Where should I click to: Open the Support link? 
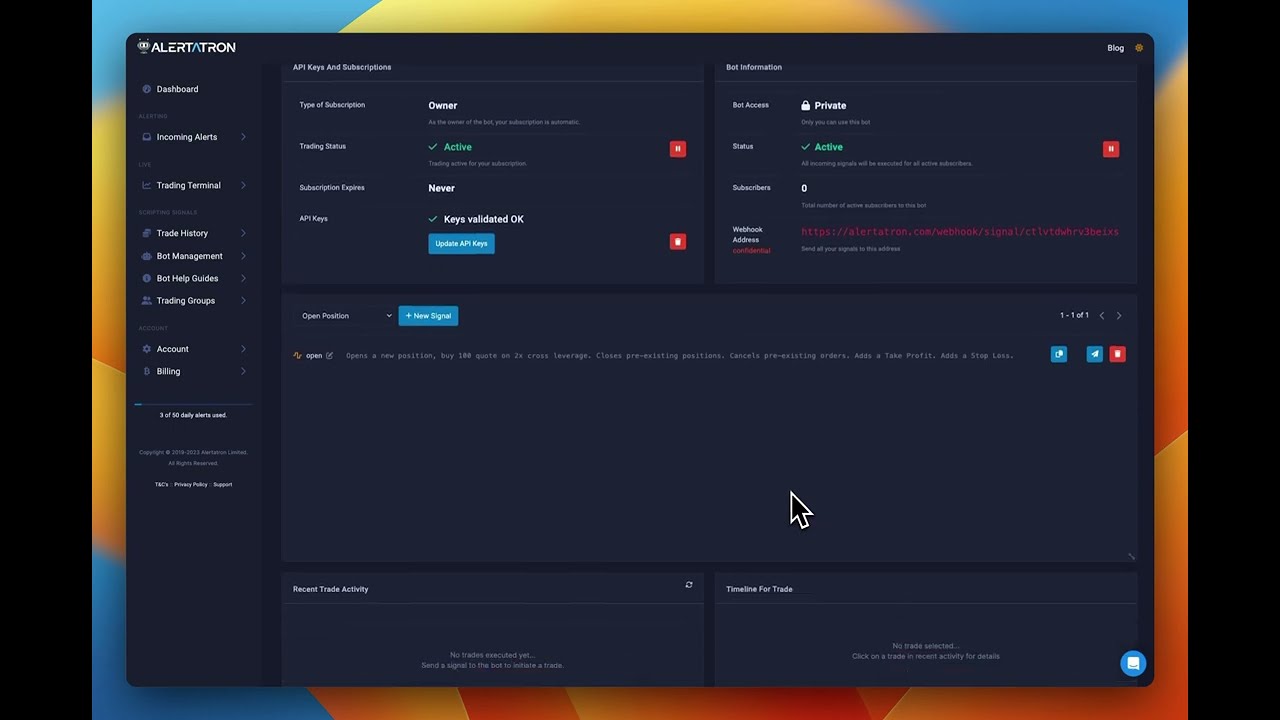[x=222, y=485]
